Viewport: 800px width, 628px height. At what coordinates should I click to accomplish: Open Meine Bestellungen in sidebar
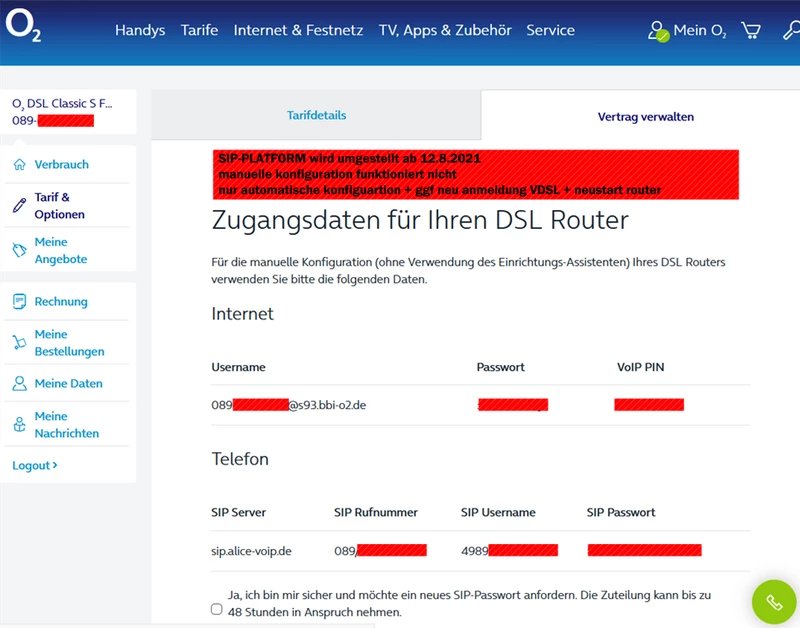[x=69, y=343]
